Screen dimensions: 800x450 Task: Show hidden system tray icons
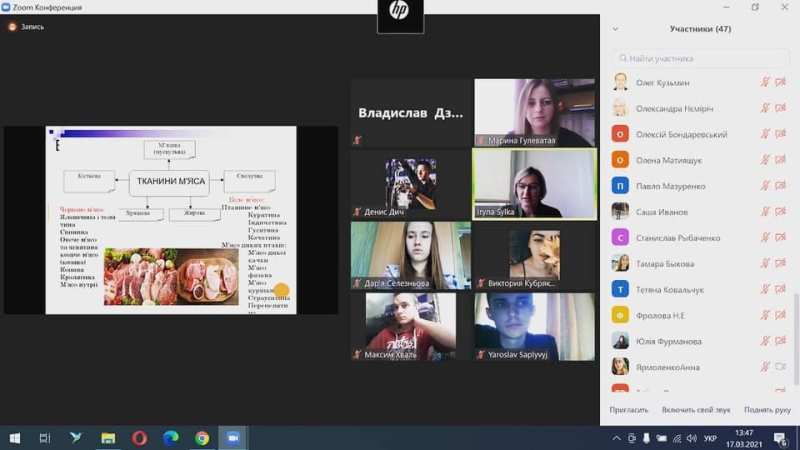[x=616, y=438]
